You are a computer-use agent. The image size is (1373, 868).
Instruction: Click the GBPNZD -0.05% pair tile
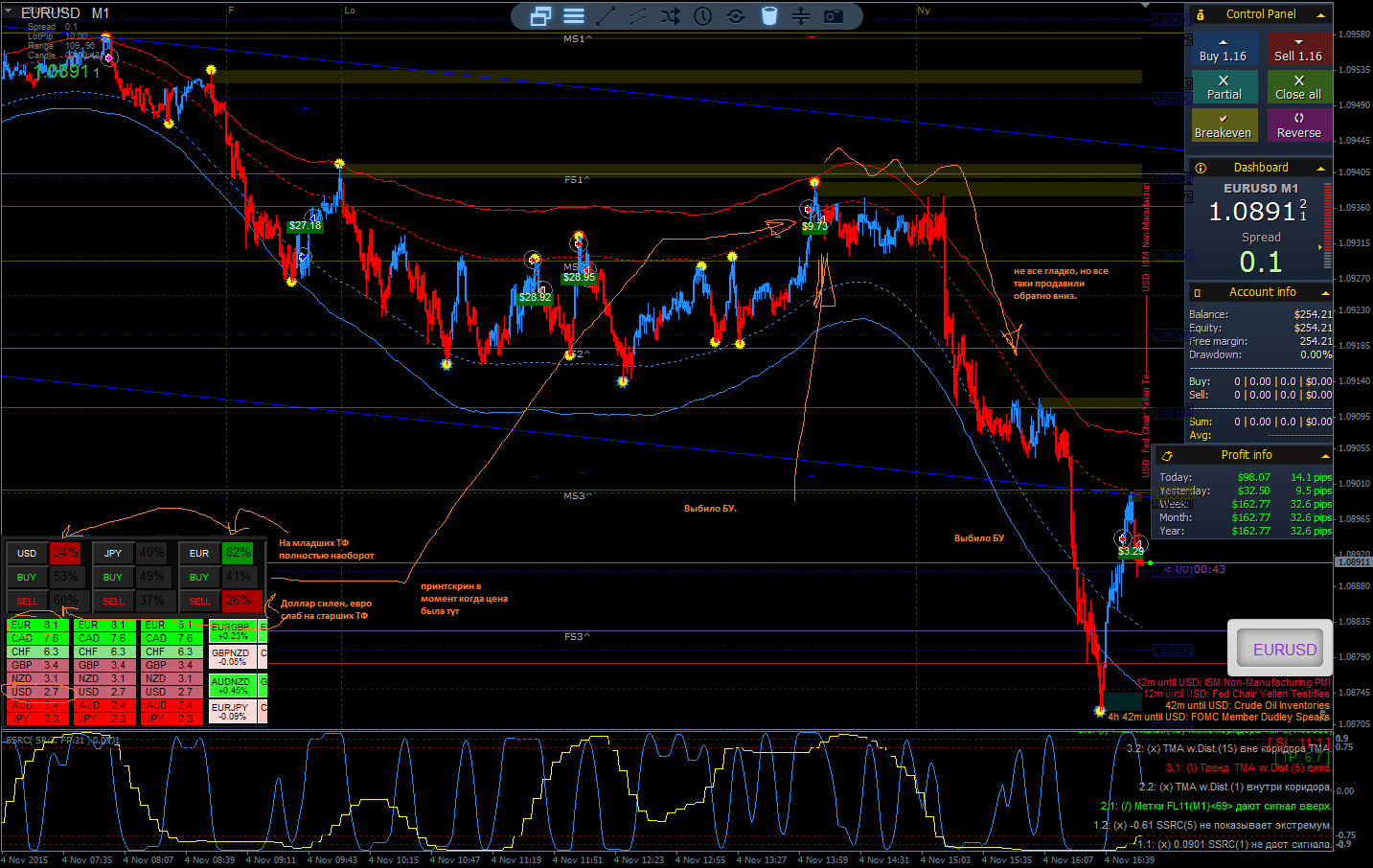(232, 656)
